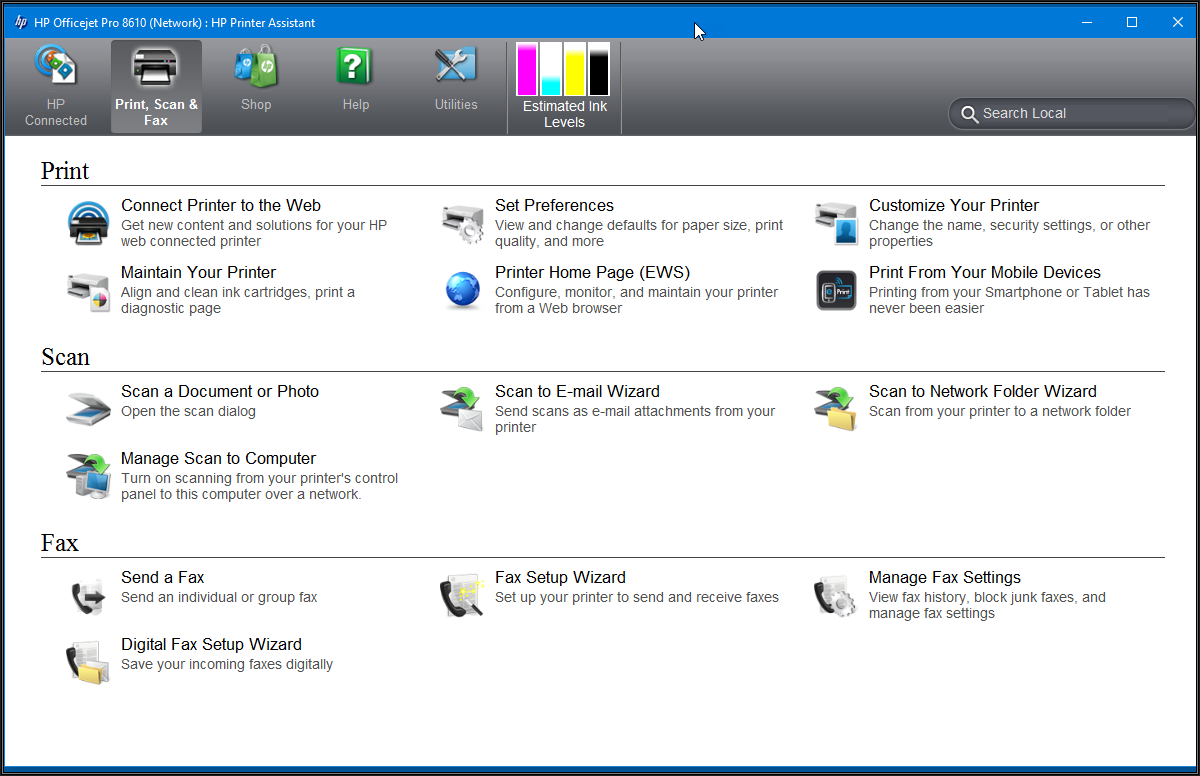Click the Connect Printer to the Web icon

tap(88, 223)
